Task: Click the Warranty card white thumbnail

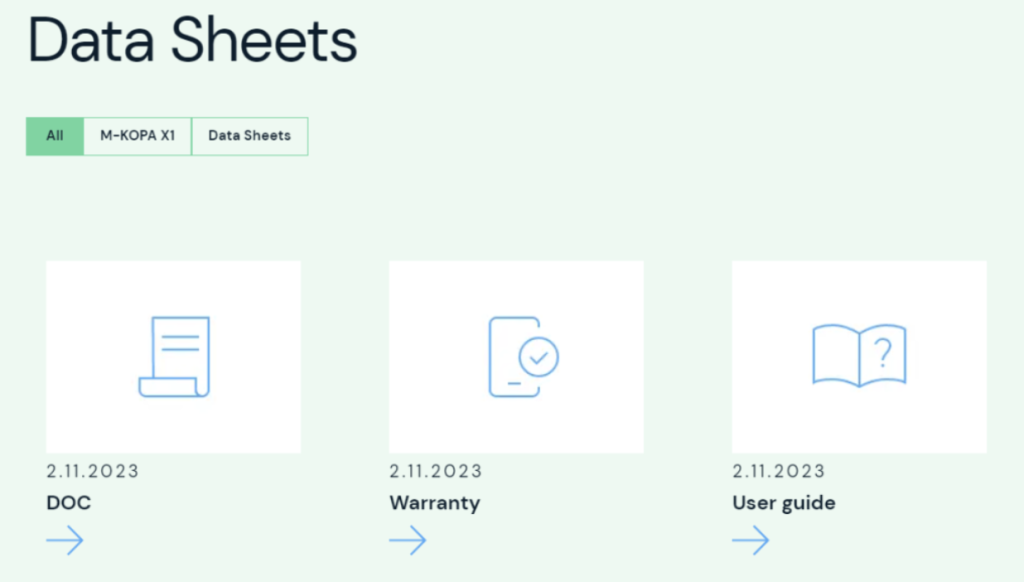Action: click(517, 357)
